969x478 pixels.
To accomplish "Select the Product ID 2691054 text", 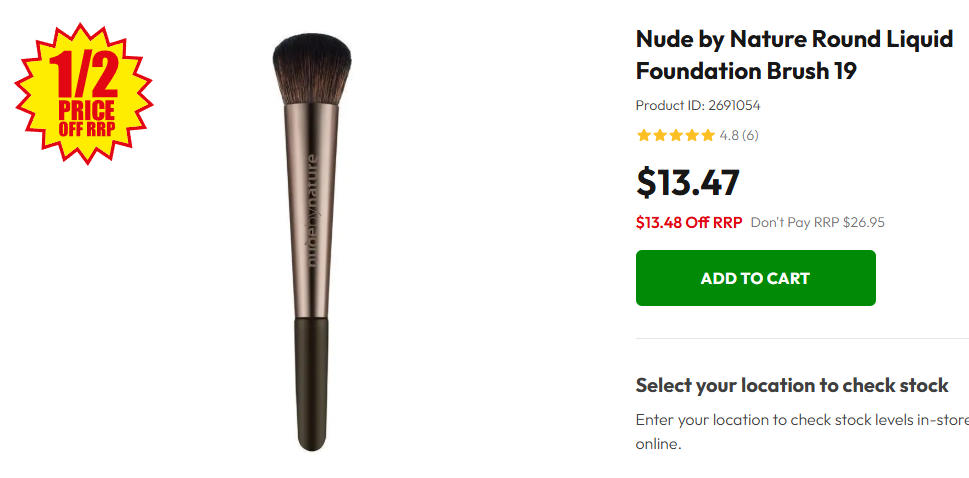I will (x=691, y=105).
